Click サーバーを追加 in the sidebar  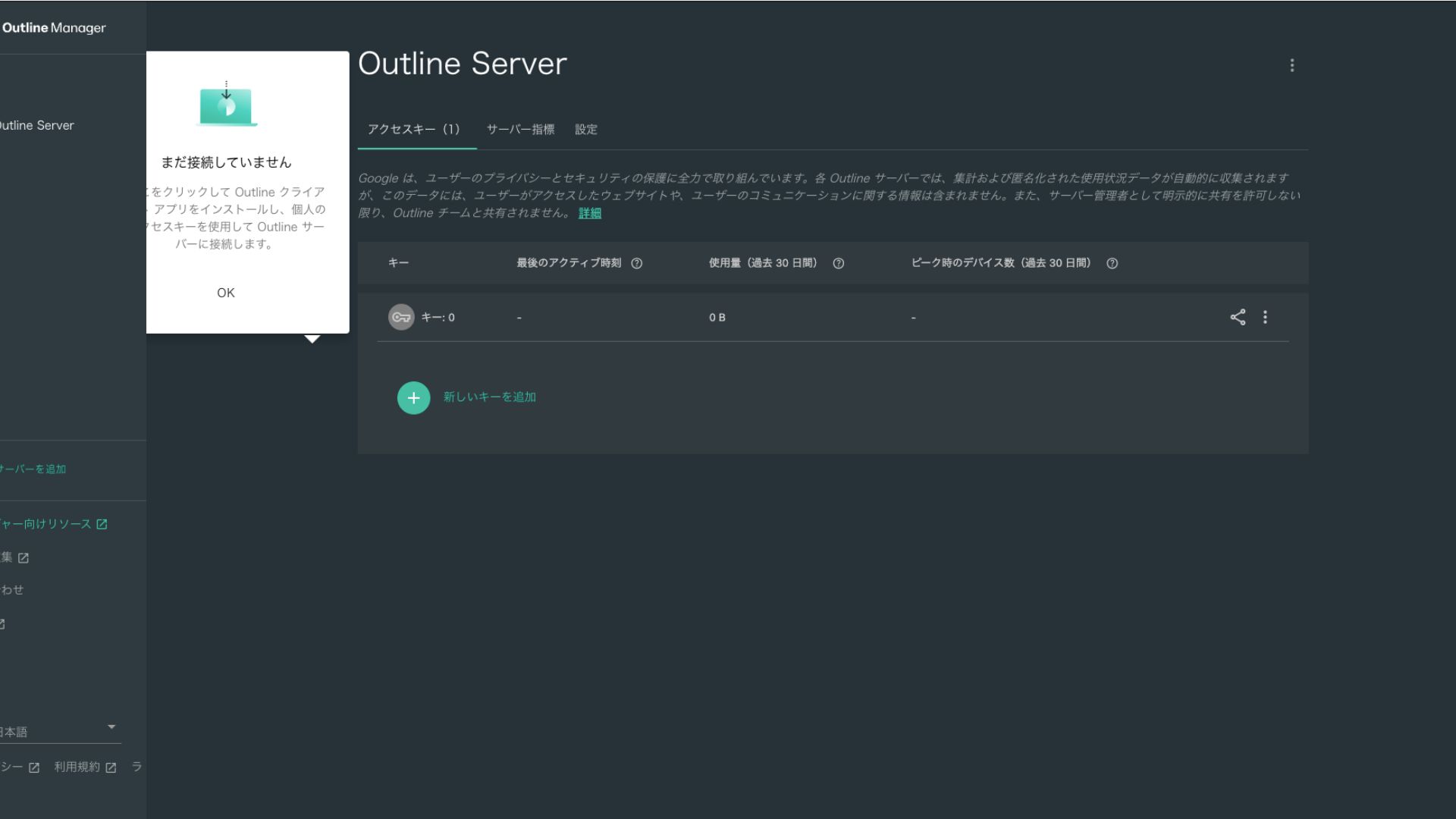tap(33, 469)
